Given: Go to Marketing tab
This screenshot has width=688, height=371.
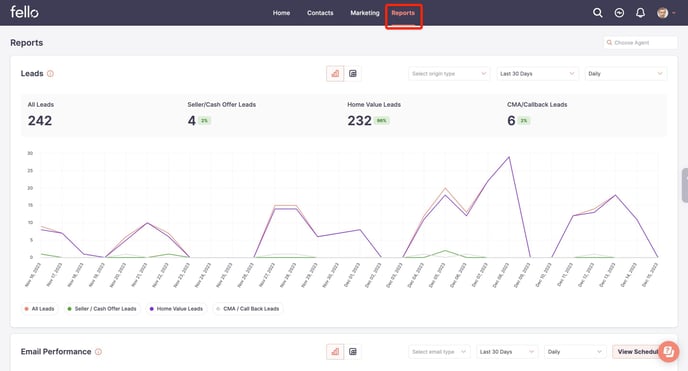Looking at the screenshot, I should 365,13.
